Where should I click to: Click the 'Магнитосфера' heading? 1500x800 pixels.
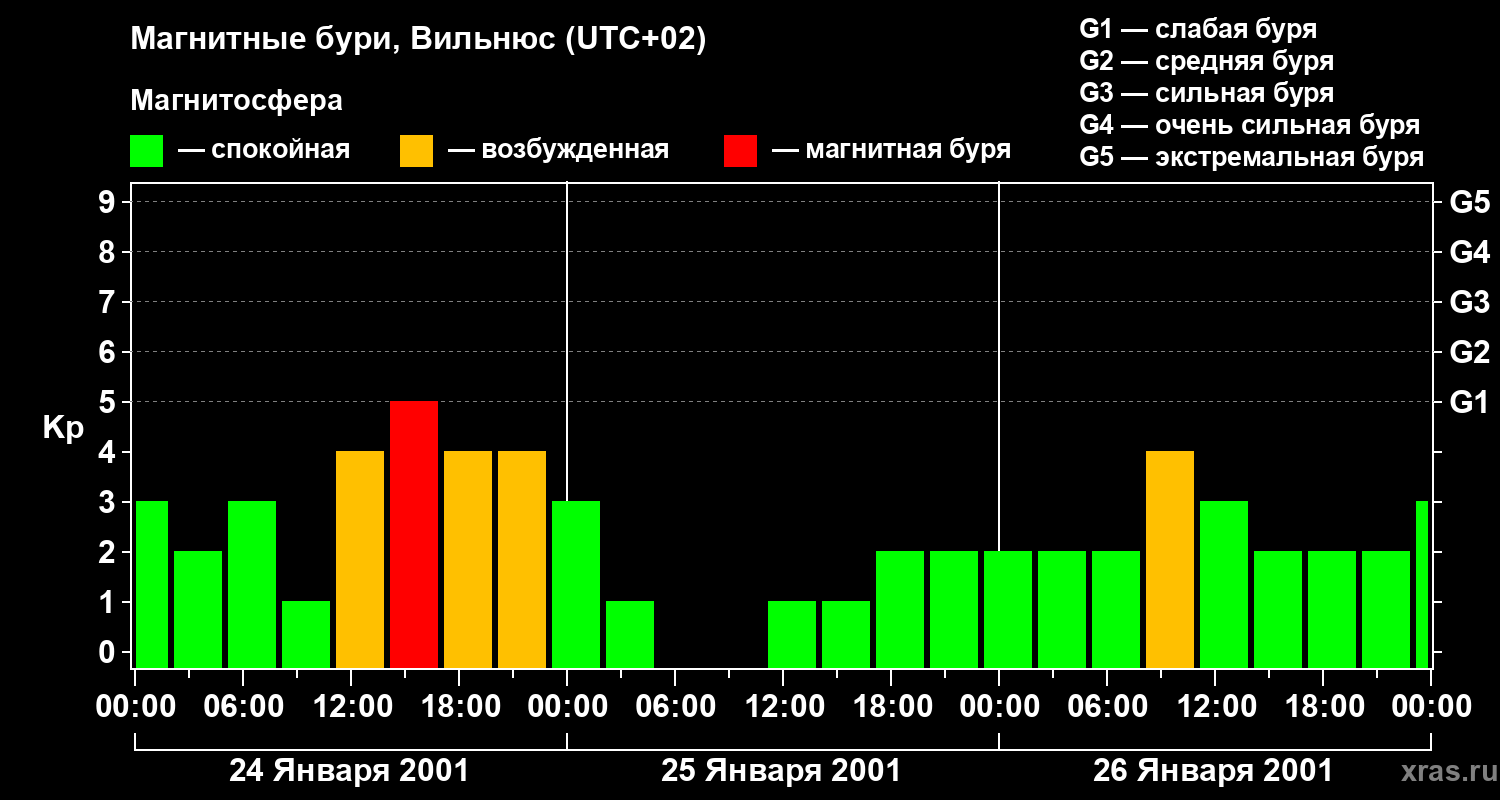[x=236, y=101]
